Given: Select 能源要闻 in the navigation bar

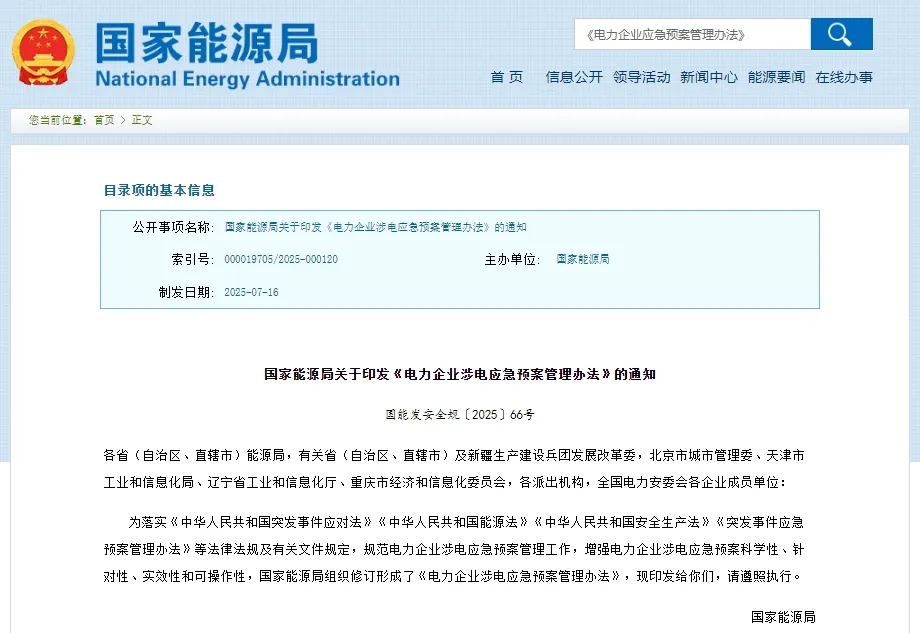Looking at the screenshot, I should coord(776,77).
